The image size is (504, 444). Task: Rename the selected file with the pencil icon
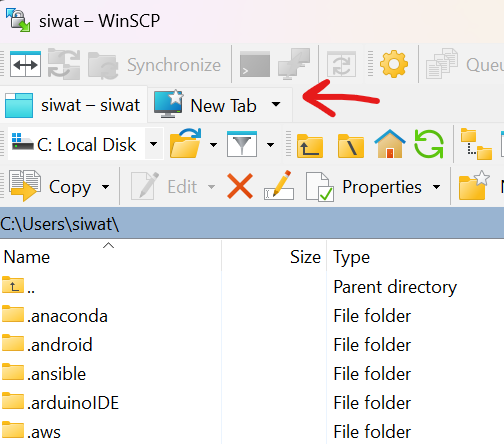pos(279,185)
